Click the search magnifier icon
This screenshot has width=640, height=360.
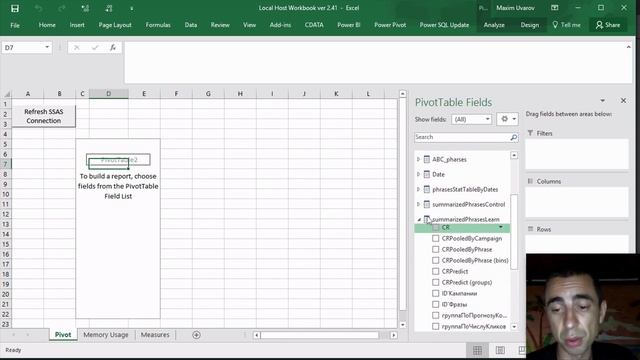pos(514,138)
